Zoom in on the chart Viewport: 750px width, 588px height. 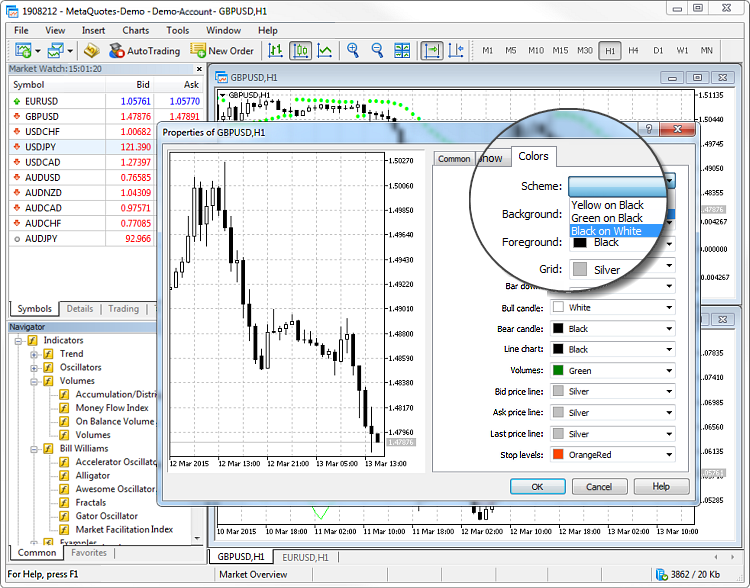point(353,50)
